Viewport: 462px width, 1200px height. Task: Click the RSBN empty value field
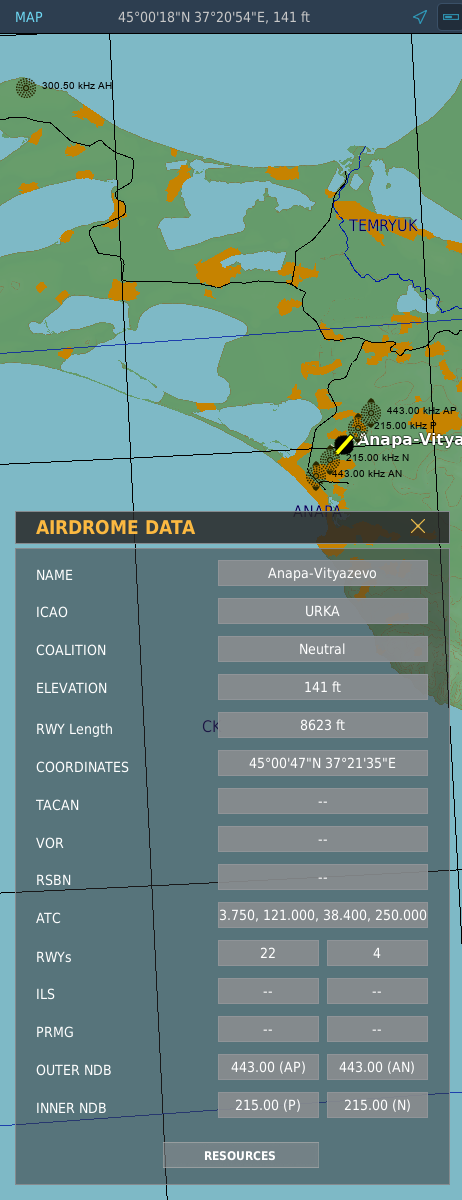point(322,877)
